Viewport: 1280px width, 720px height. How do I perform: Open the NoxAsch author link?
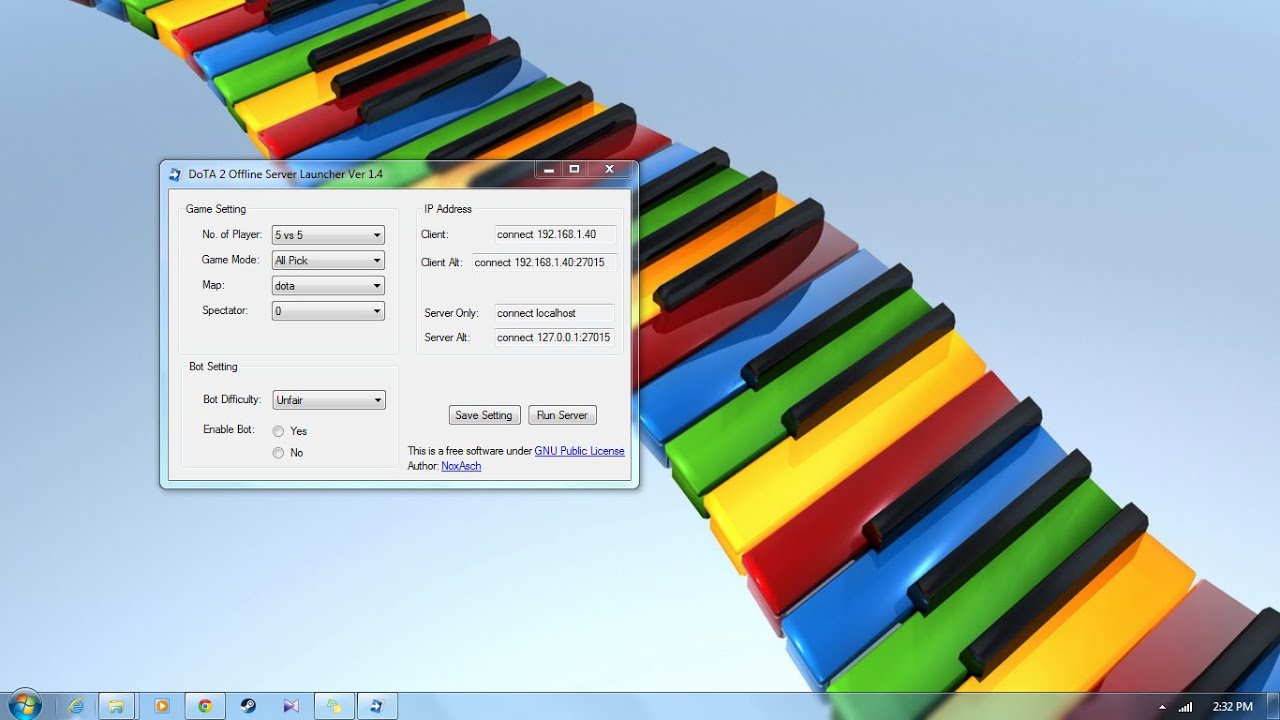pyautogui.click(x=461, y=466)
